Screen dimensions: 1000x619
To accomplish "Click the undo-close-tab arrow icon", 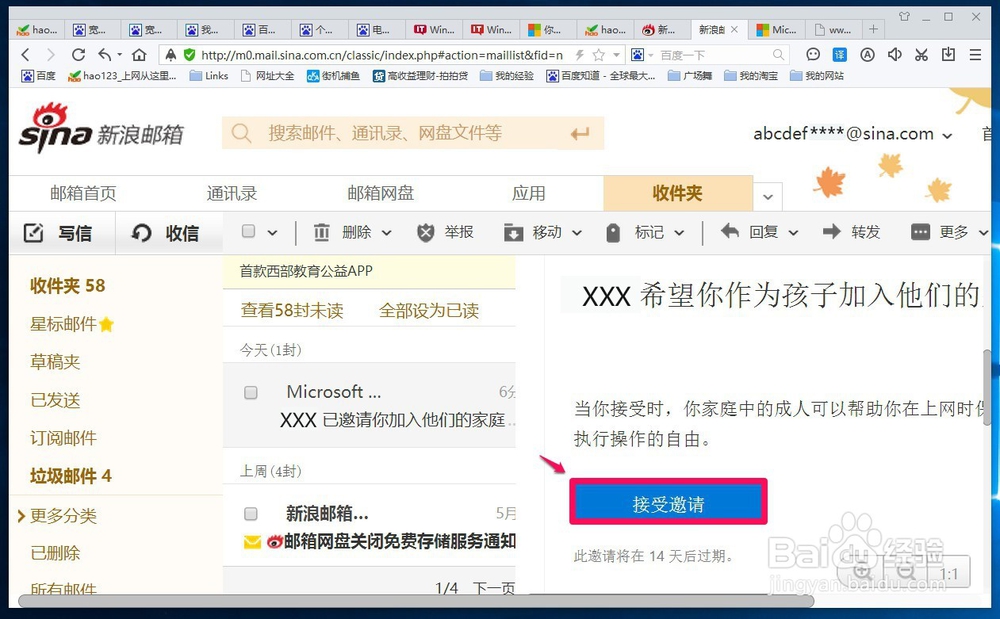I will click(105, 55).
